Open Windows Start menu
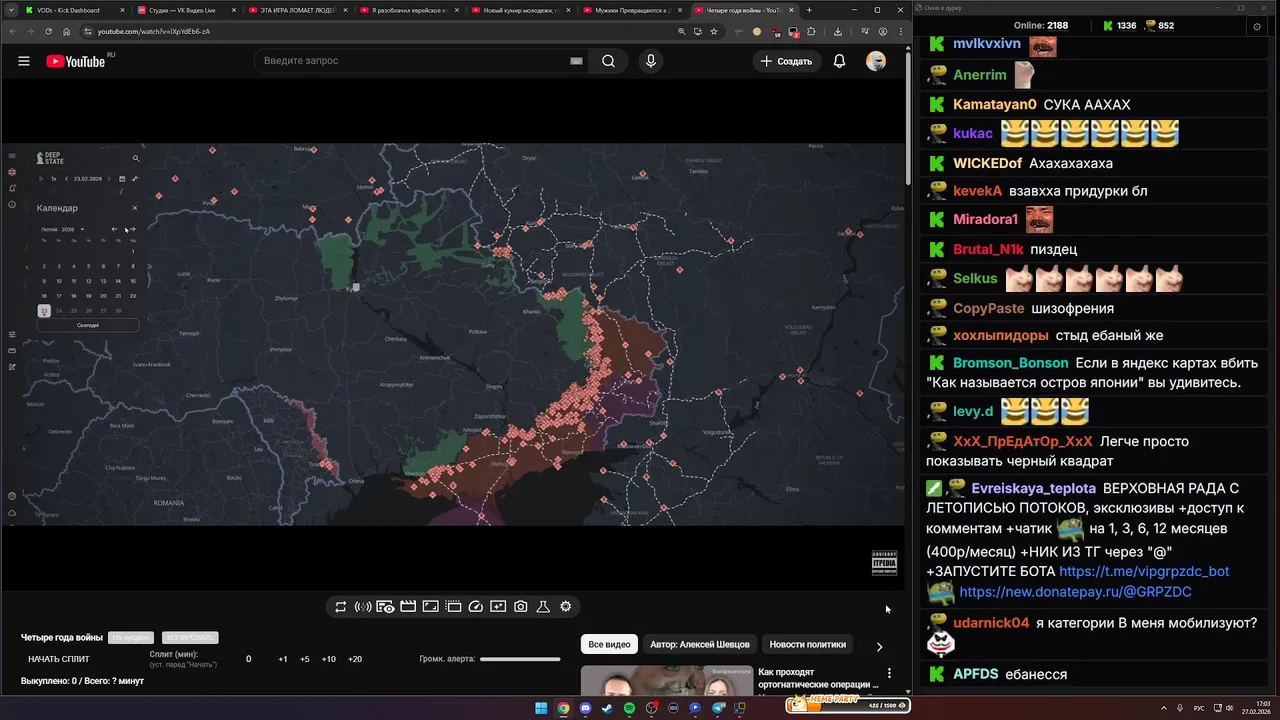Screen dimensions: 1280x720 coord(541,708)
